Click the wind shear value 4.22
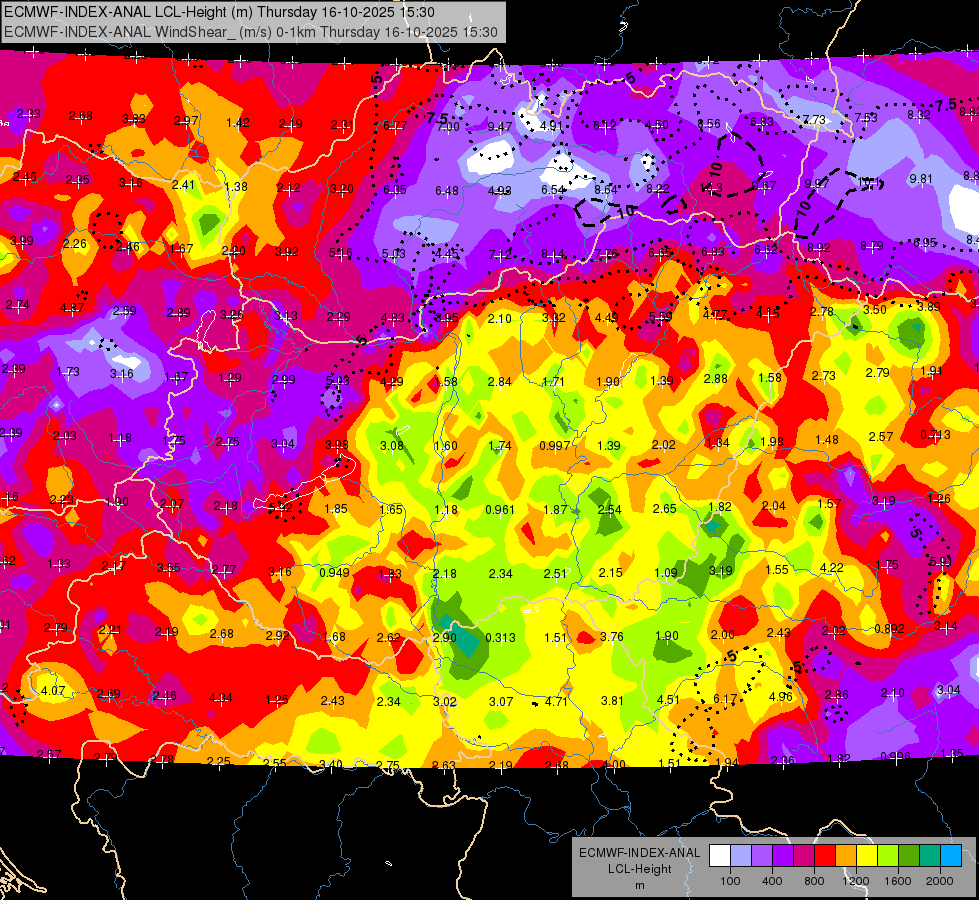Screen dimensions: 979x900 [x=831, y=568]
